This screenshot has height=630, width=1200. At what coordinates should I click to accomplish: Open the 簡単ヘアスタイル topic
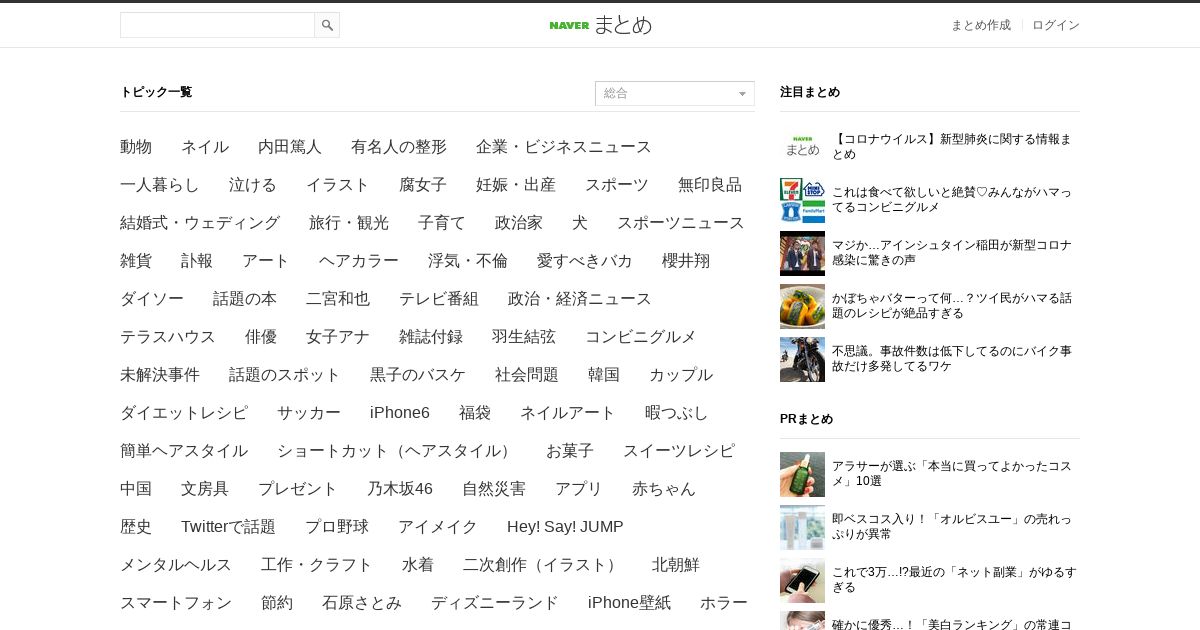click(184, 451)
